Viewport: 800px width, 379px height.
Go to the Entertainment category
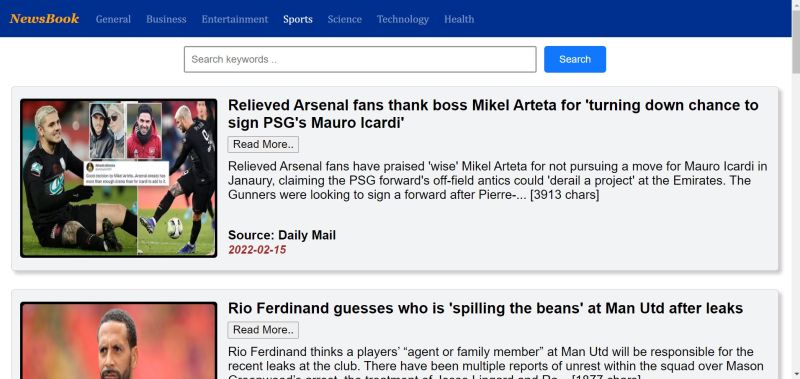(x=235, y=19)
